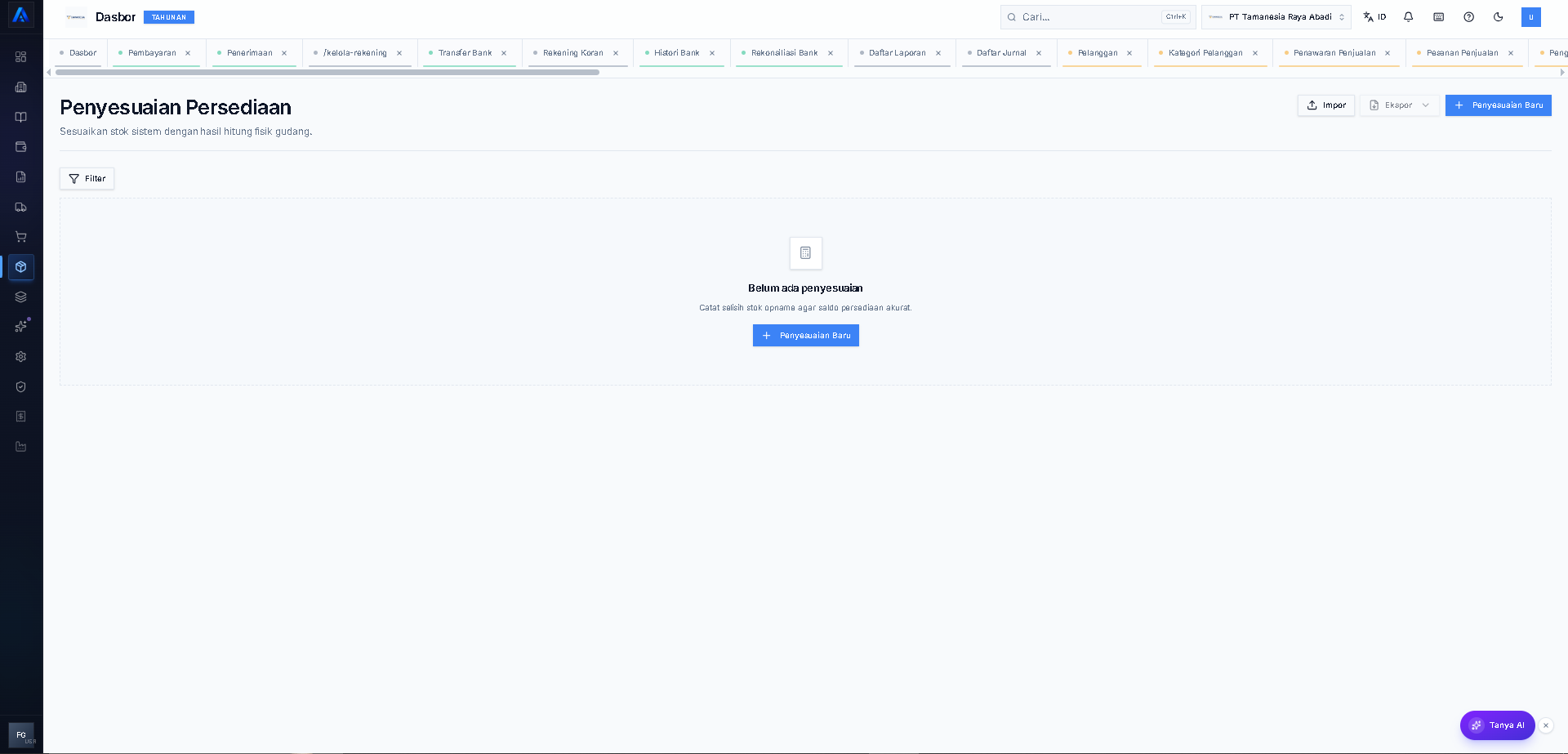
Task: Open the AI sparkles icon in sidebar
Action: (21, 327)
